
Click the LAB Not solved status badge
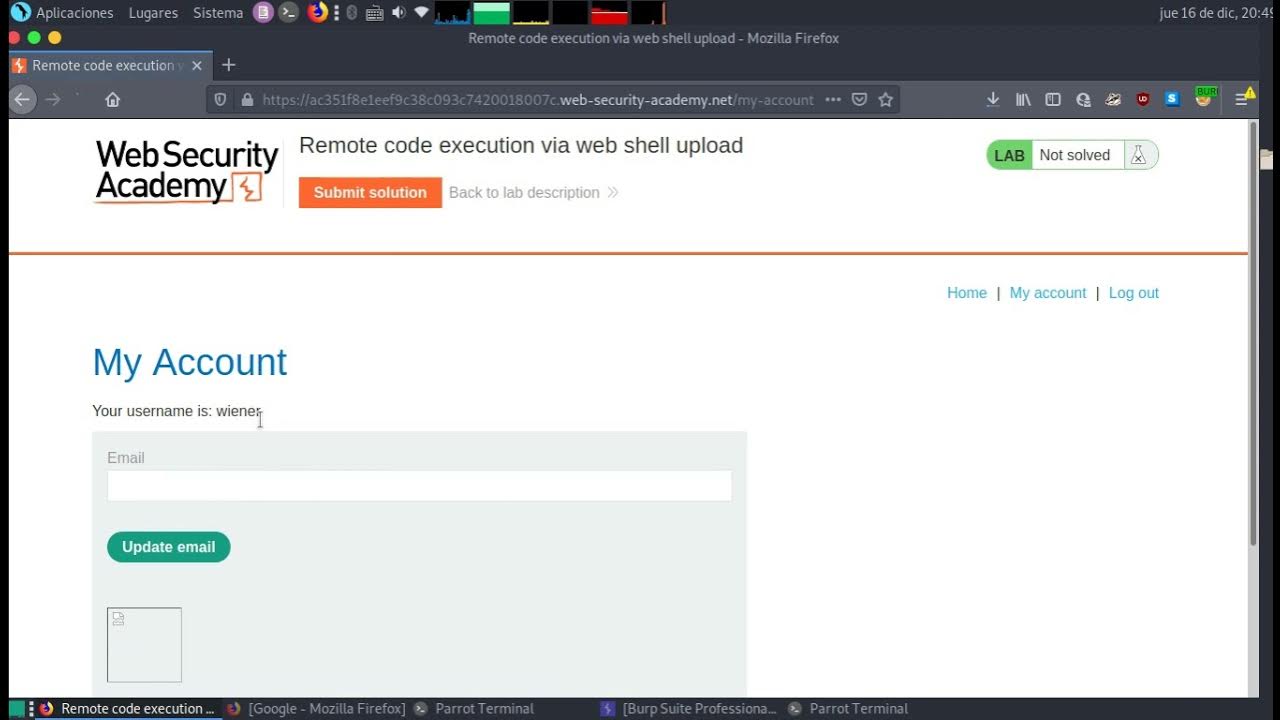tap(1072, 155)
